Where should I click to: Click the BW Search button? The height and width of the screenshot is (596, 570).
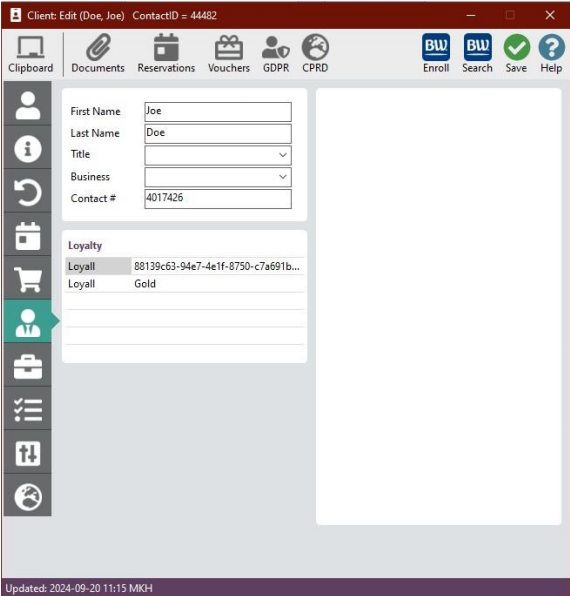[x=477, y=54]
